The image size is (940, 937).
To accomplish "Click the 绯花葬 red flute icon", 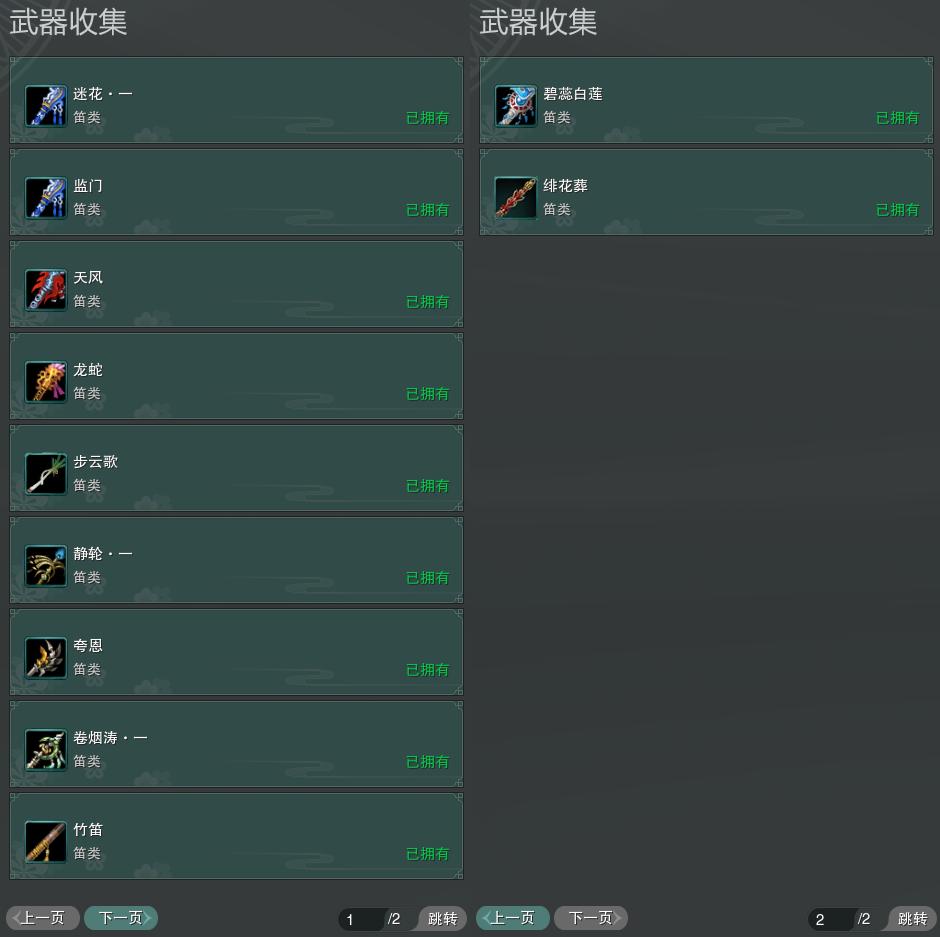I will (516, 197).
